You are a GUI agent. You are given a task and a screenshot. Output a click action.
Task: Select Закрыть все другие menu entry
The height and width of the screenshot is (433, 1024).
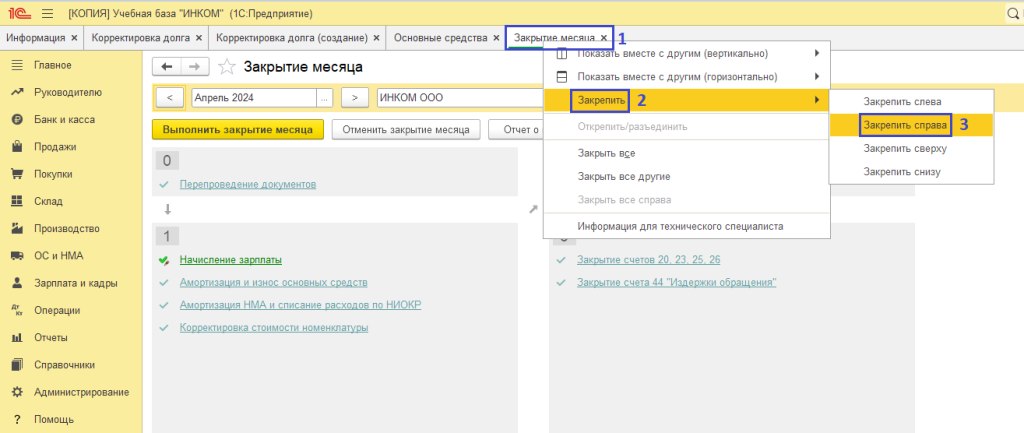(623, 176)
